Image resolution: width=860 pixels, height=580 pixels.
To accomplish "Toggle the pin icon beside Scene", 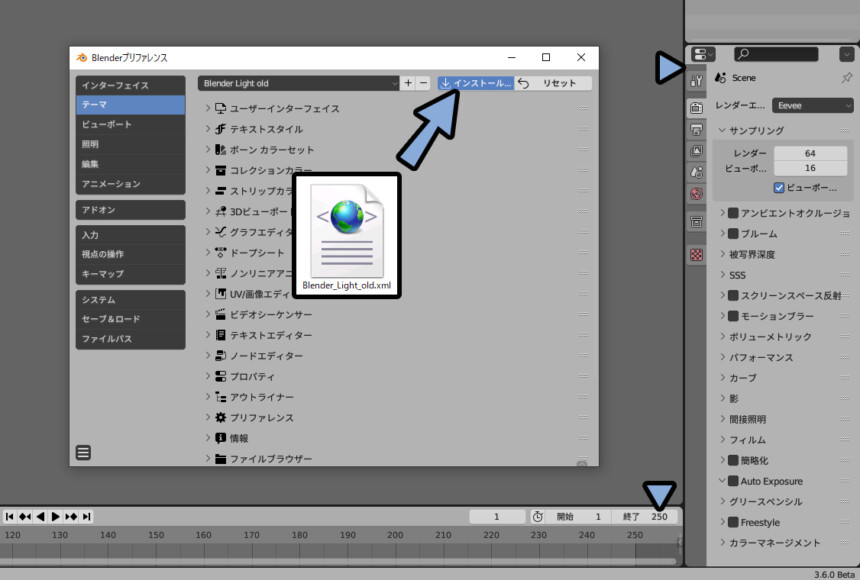I will (x=846, y=78).
